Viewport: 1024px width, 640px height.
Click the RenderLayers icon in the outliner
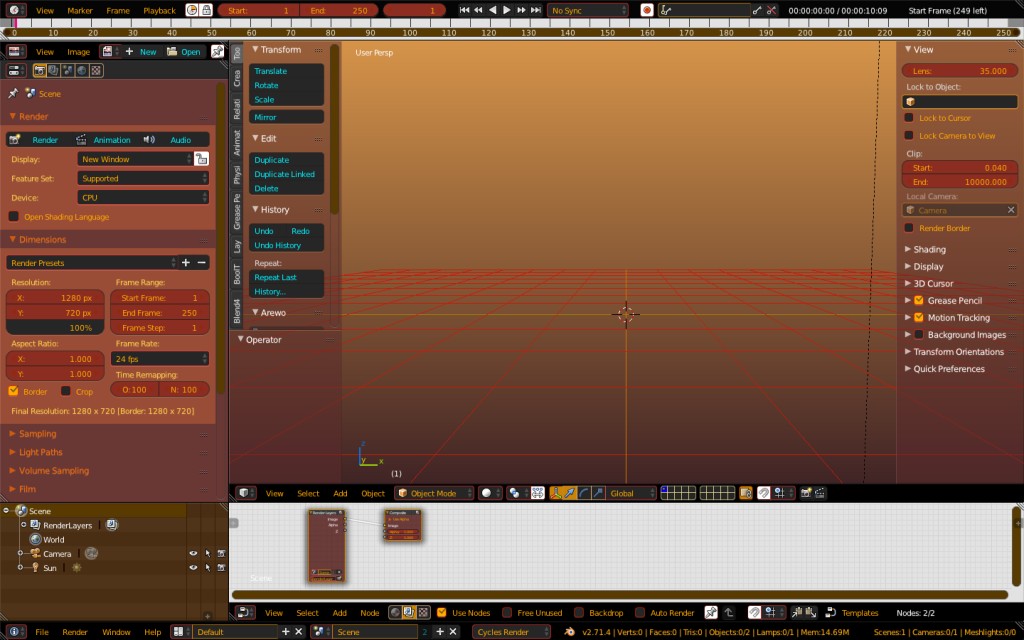35,525
